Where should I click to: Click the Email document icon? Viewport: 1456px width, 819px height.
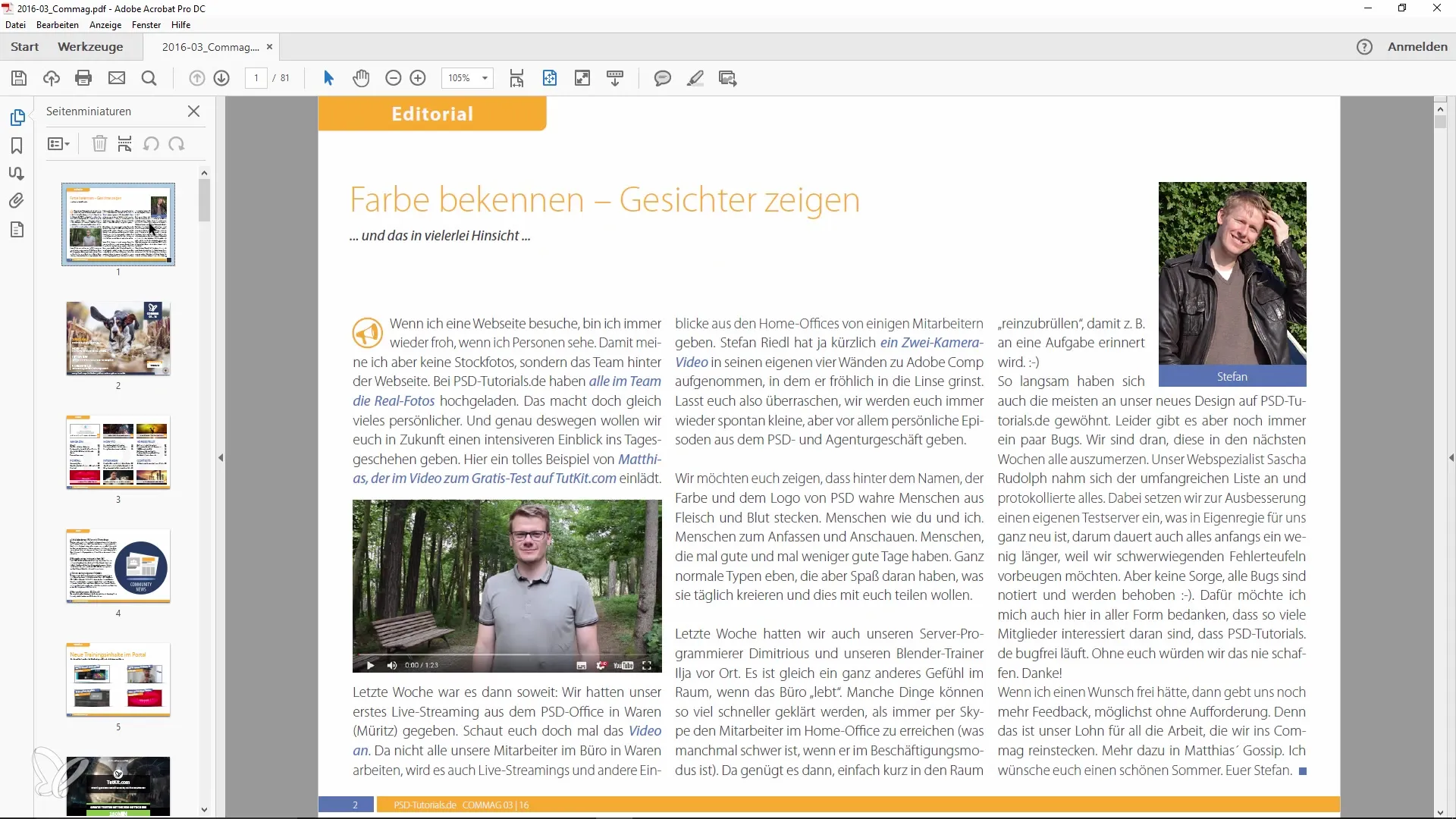click(116, 78)
